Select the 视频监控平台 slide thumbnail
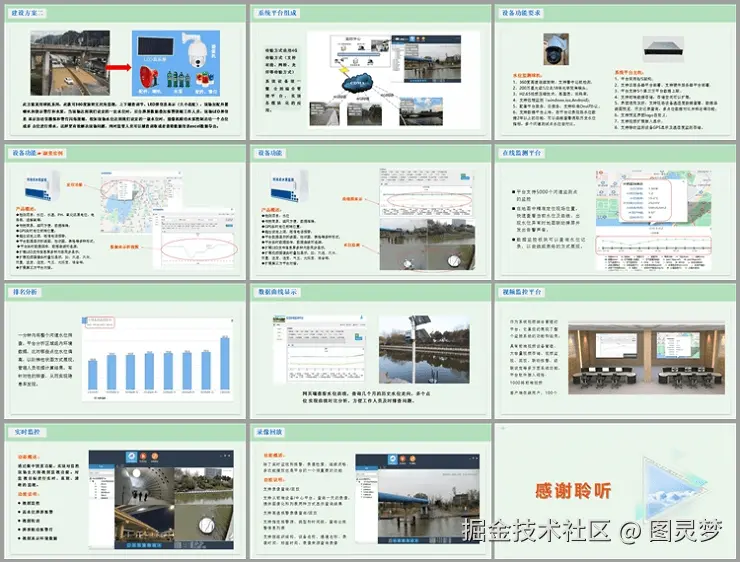Image resolution: width=740 pixels, height=562 pixels. (x=615, y=351)
